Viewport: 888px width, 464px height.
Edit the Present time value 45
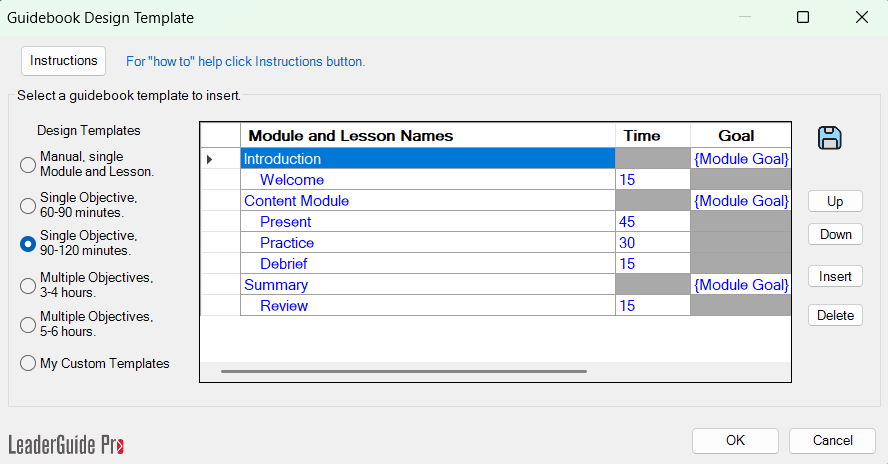tap(652, 222)
